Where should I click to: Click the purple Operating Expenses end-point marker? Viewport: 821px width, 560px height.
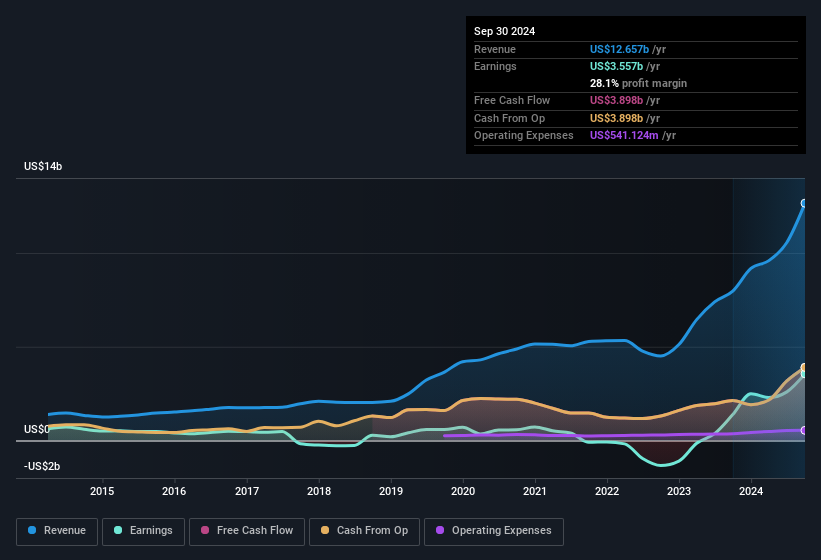point(804,430)
